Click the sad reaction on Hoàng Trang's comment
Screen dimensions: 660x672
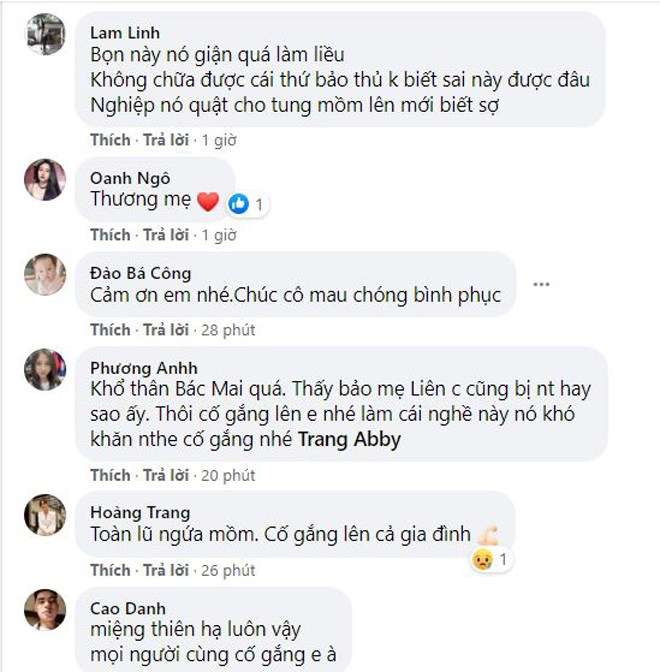click(x=481, y=559)
